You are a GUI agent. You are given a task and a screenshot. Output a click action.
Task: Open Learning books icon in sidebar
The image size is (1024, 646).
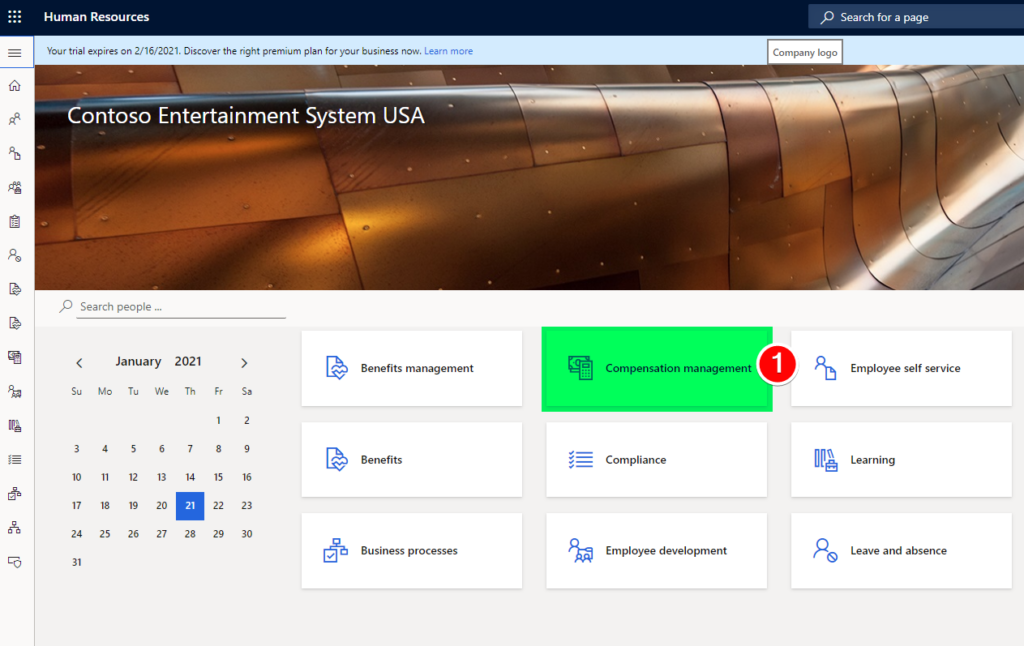[x=14, y=425]
